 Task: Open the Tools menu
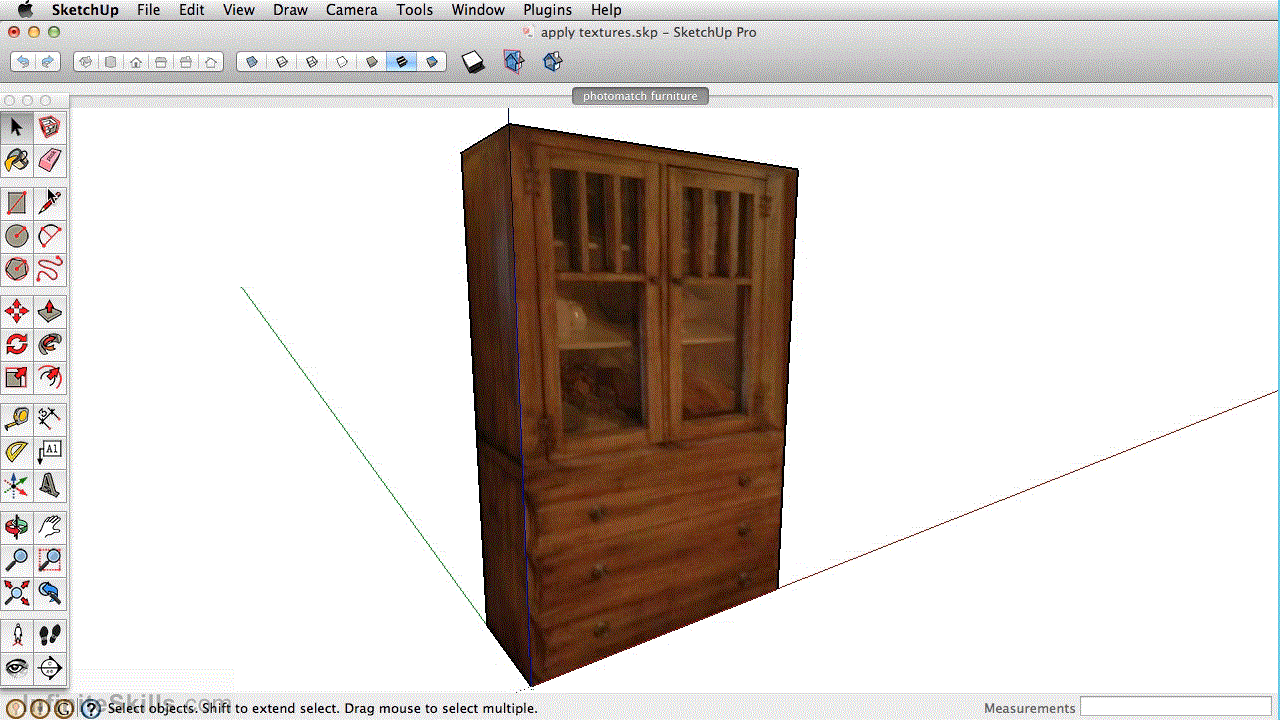click(x=414, y=10)
